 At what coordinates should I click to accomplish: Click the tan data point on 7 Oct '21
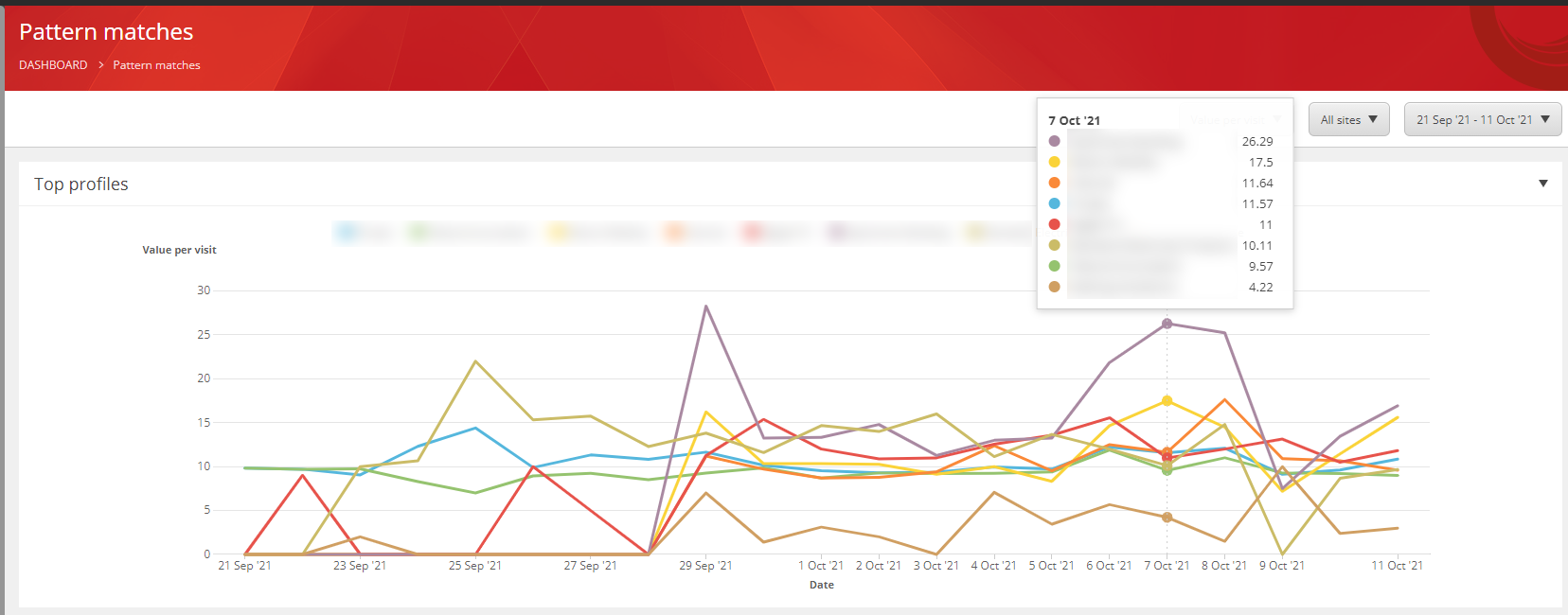click(1167, 518)
